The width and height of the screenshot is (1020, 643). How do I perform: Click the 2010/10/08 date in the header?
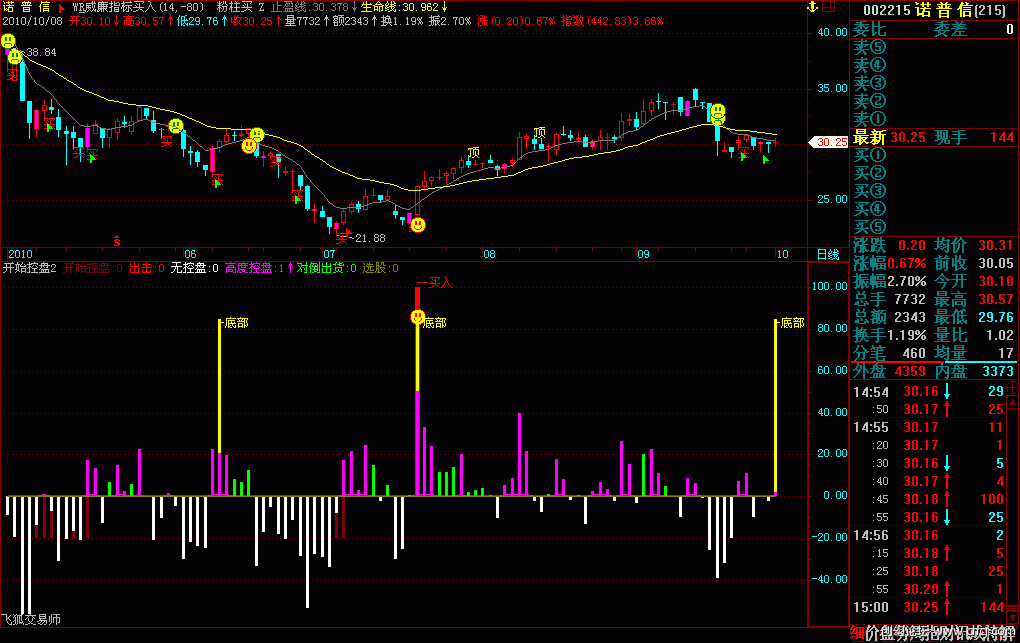[33, 21]
